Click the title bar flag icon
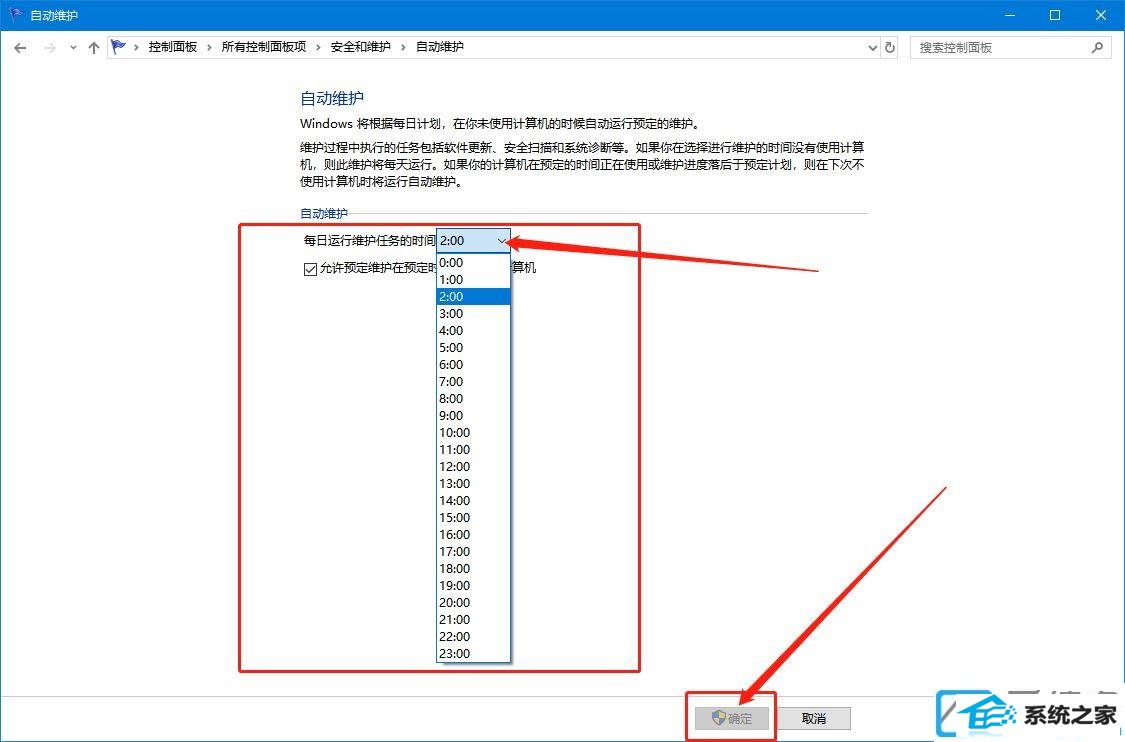Screen dimensions: 1125x742 tap(16, 14)
